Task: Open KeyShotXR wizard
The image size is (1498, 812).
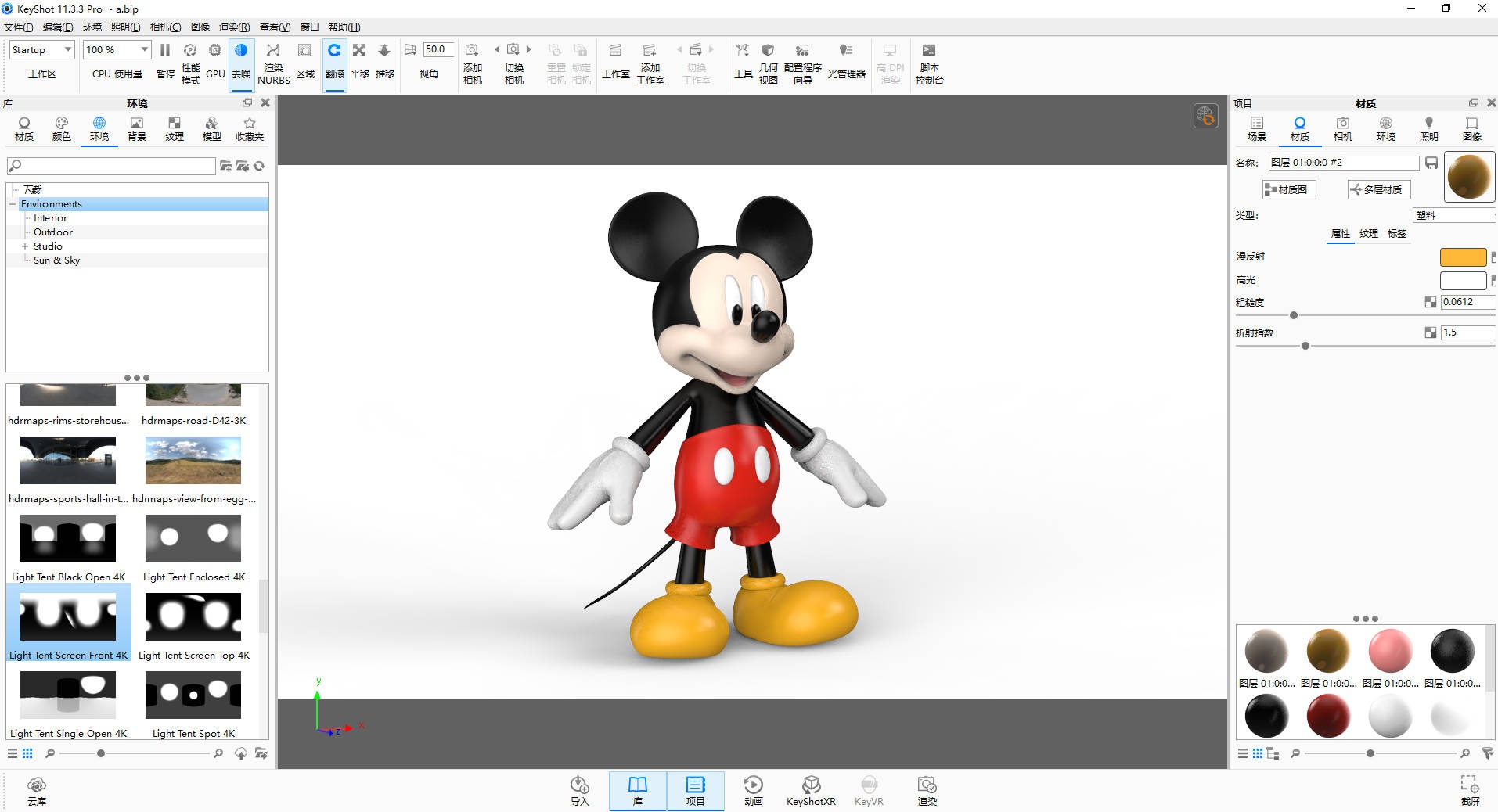Action: 811,791
